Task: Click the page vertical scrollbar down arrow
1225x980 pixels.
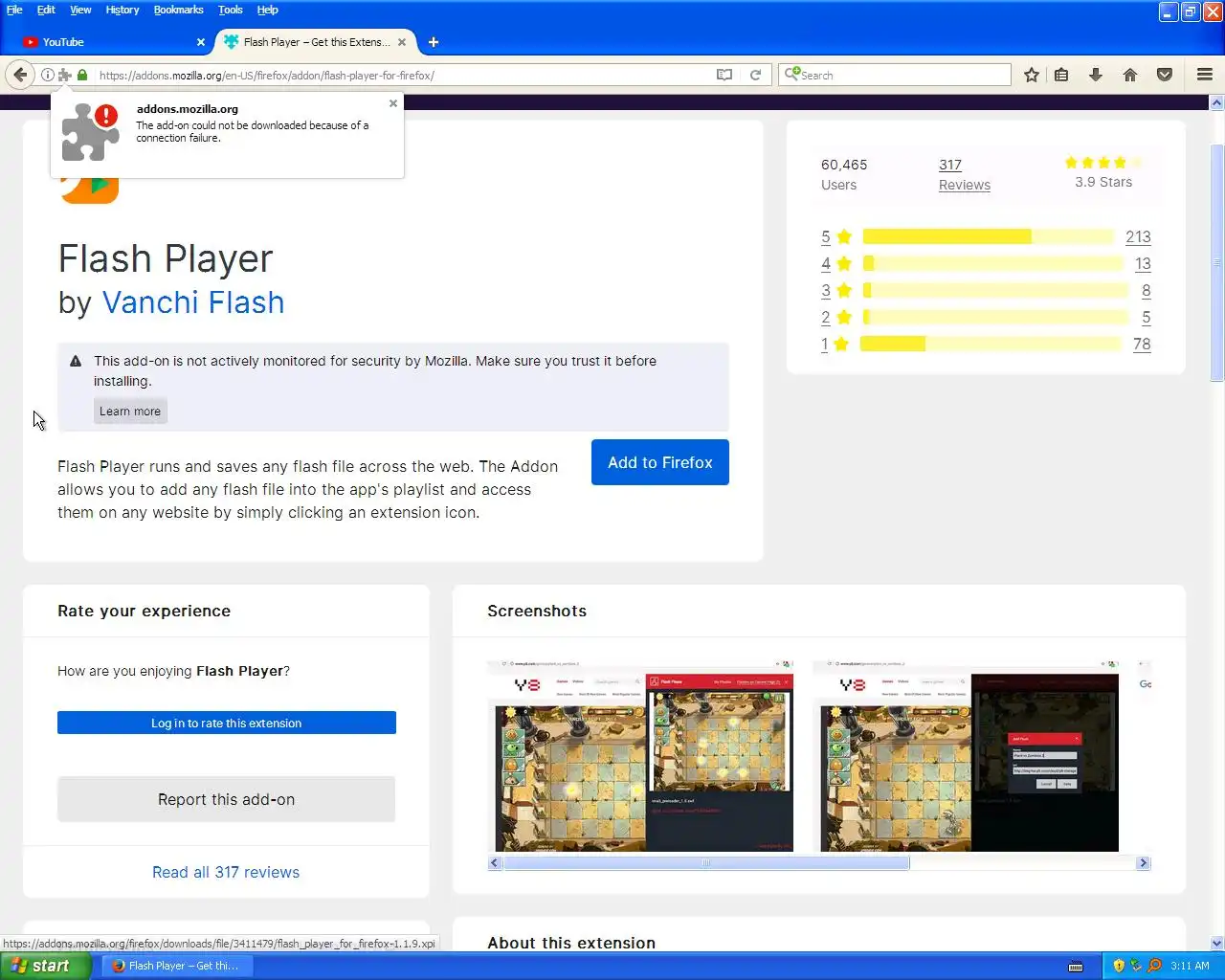Action: click(1217, 943)
